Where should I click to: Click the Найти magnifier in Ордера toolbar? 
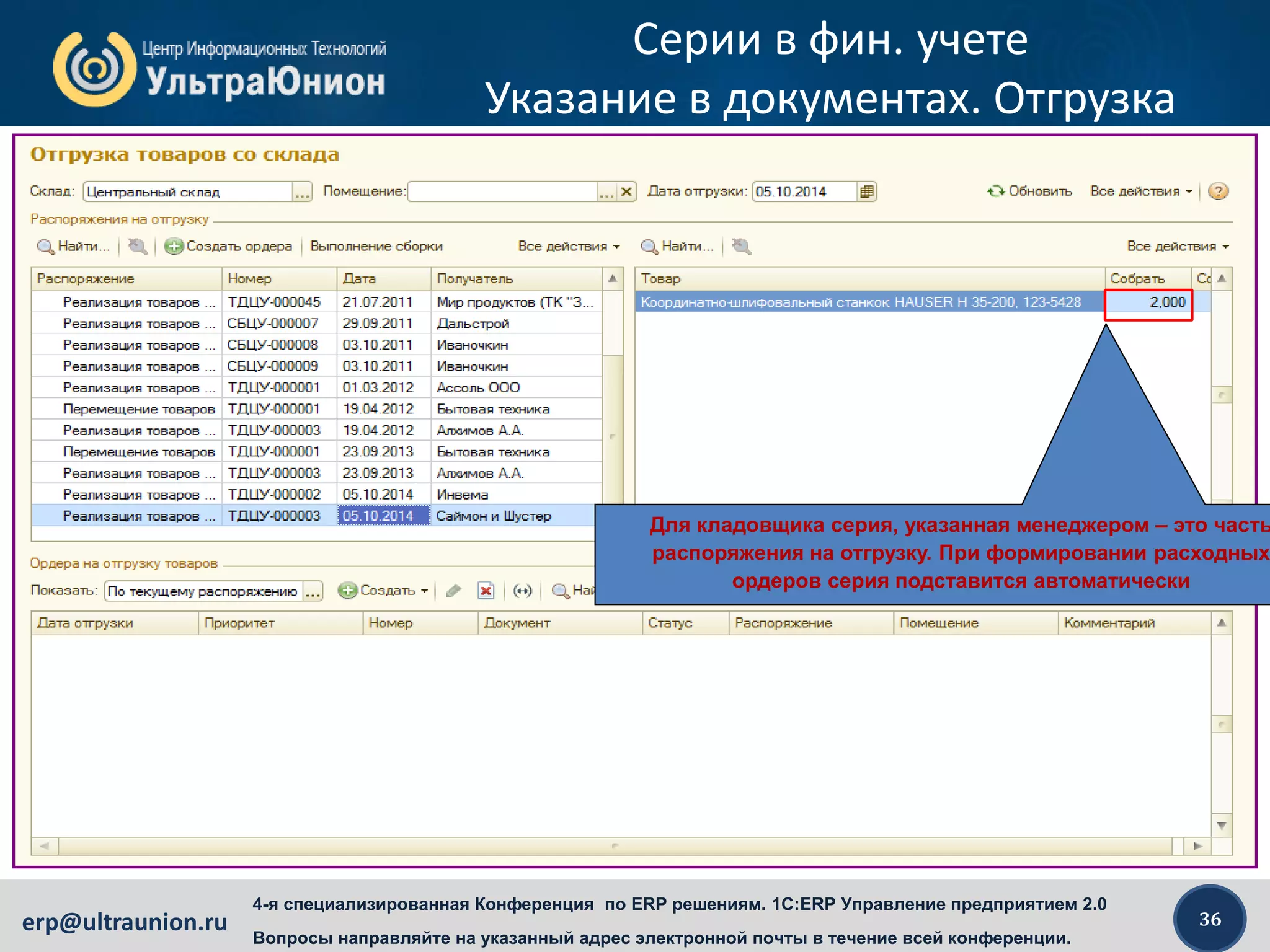pyautogui.click(x=561, y=591)
